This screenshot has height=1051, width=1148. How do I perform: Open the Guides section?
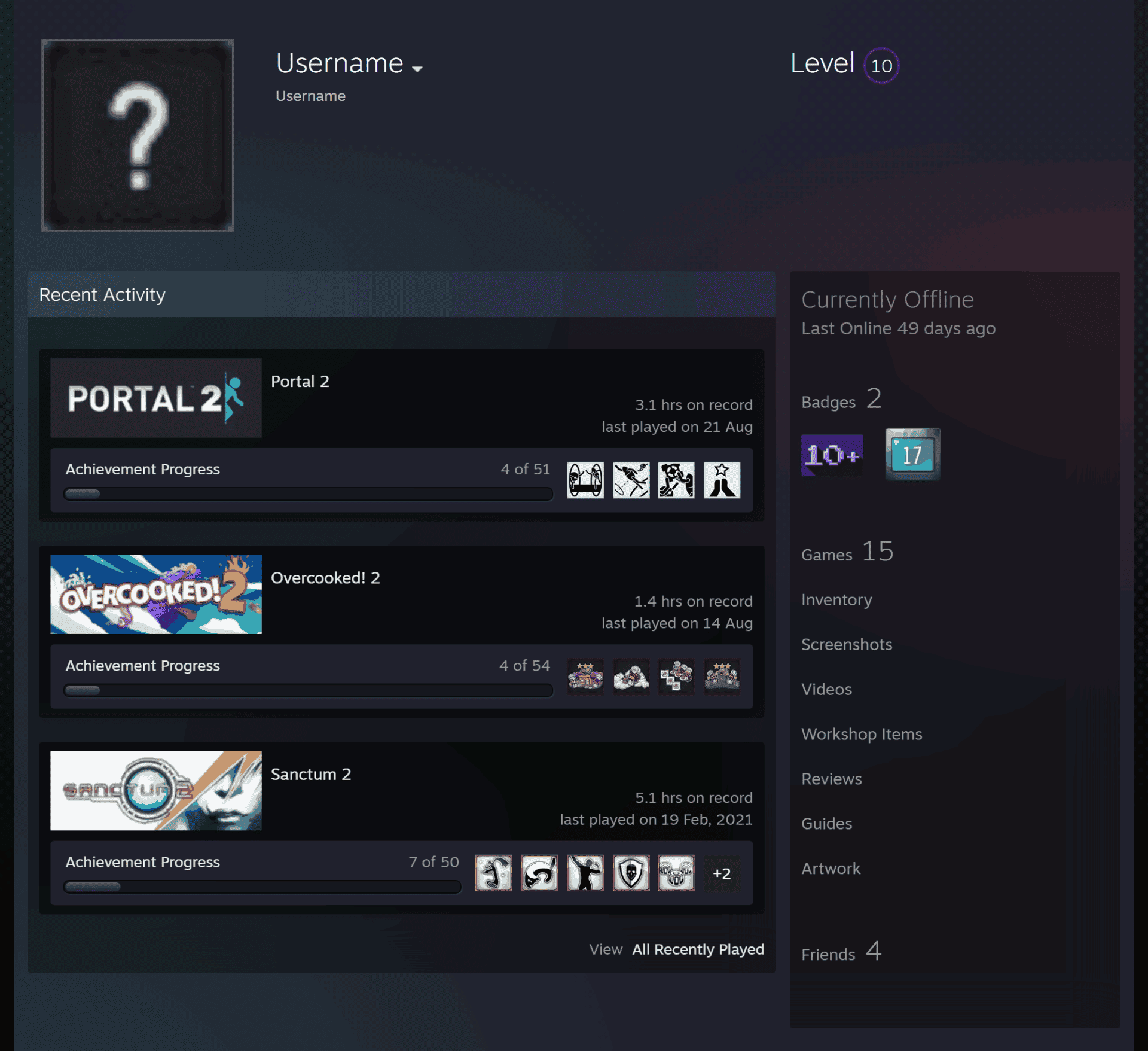tap(826, 824)
